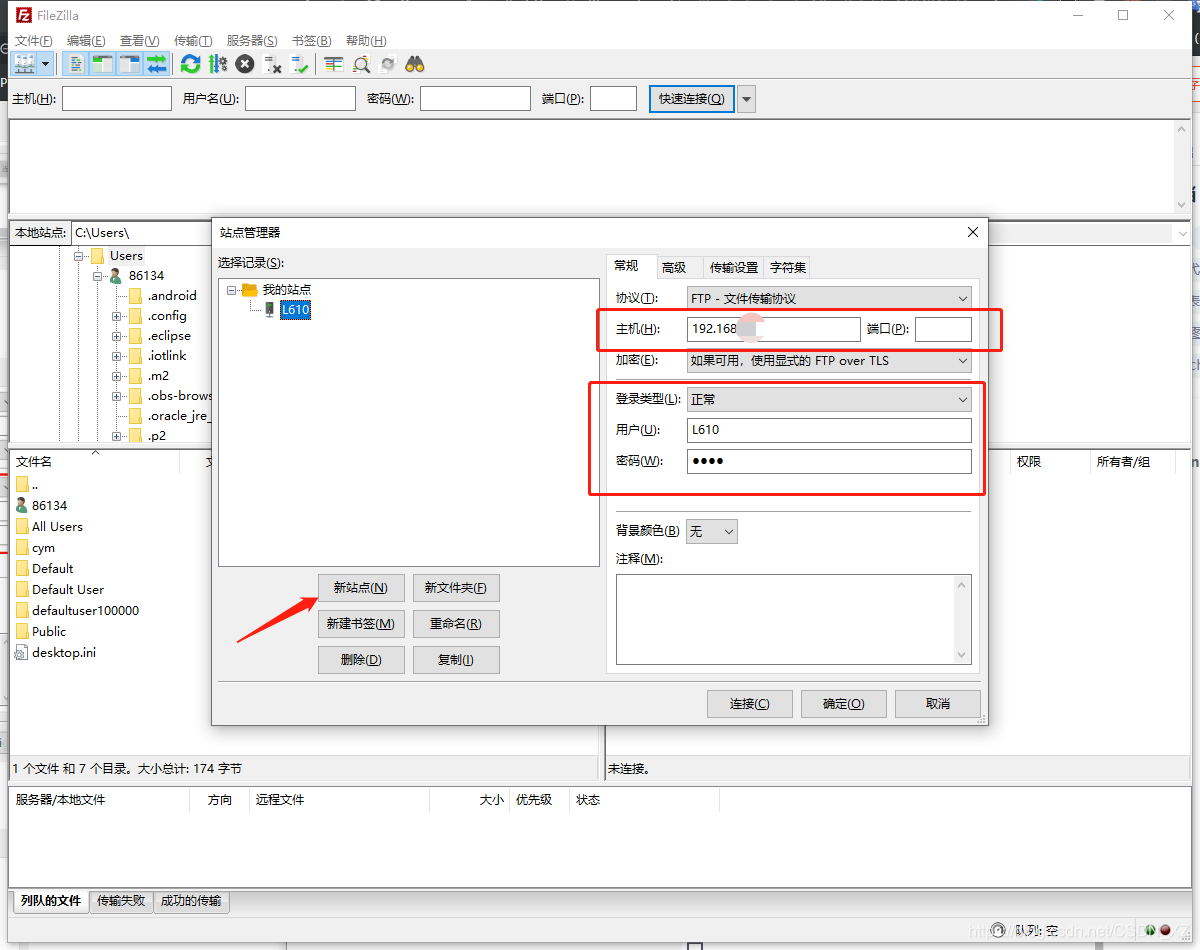Focus the 注释(M) comments text area
The width and height of the screenshot is (1200, 950).
tap(793, 619)
